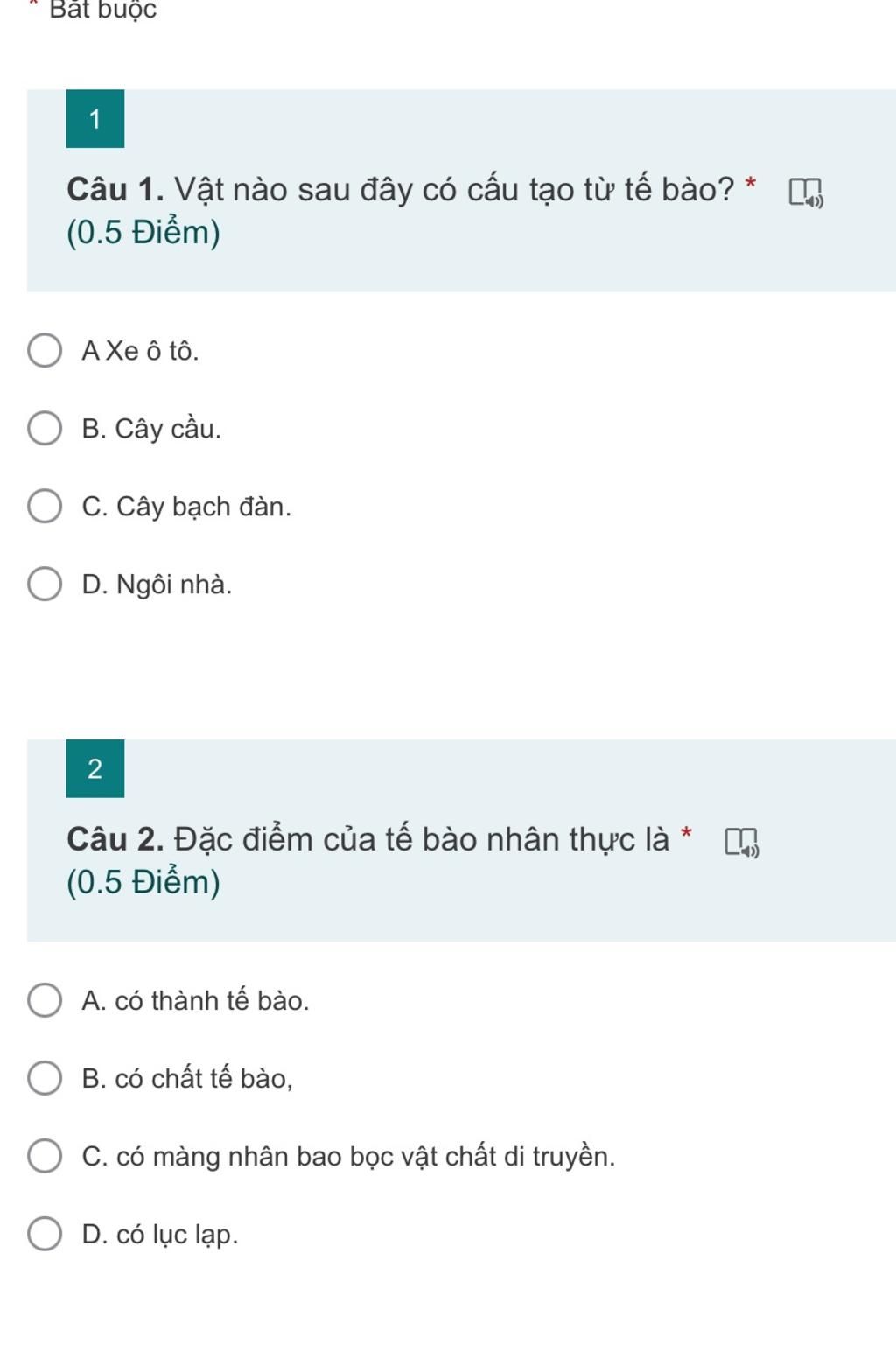The image size is (896, 1366).
Task: Select radio option B. Cây cầu
Action: pos(45,429)
